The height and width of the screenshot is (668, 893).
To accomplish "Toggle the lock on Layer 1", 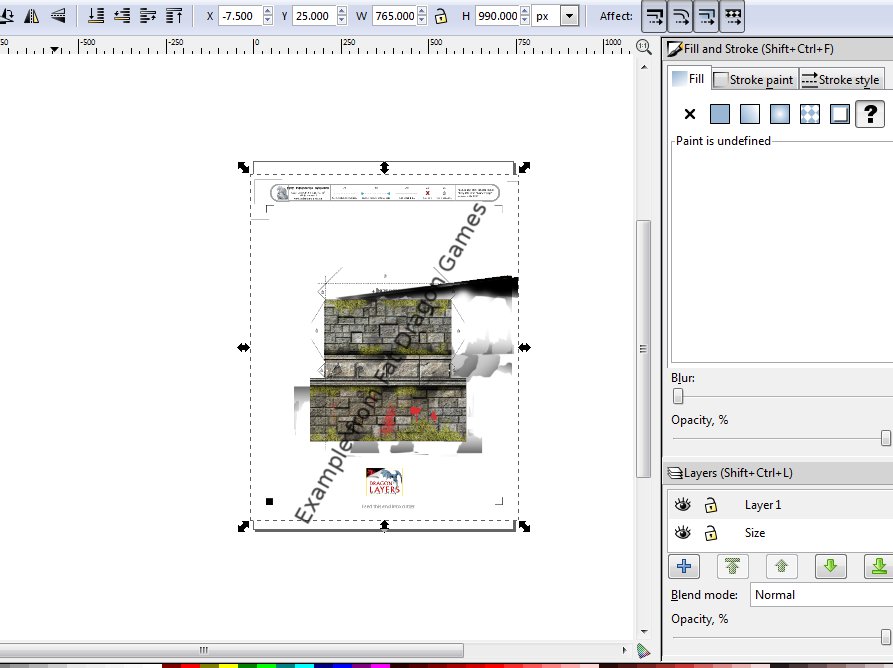I will tap(711, 505).
